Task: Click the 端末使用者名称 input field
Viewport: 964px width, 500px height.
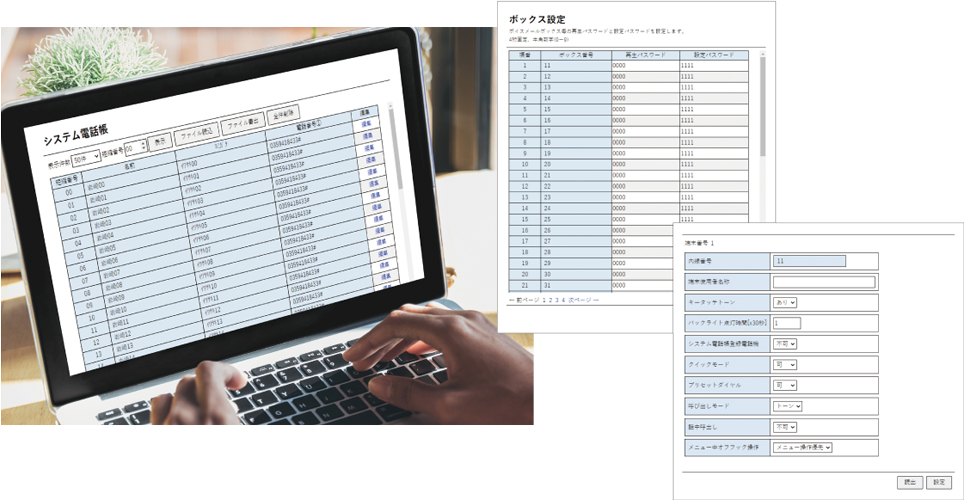Action: click(824, 282)
